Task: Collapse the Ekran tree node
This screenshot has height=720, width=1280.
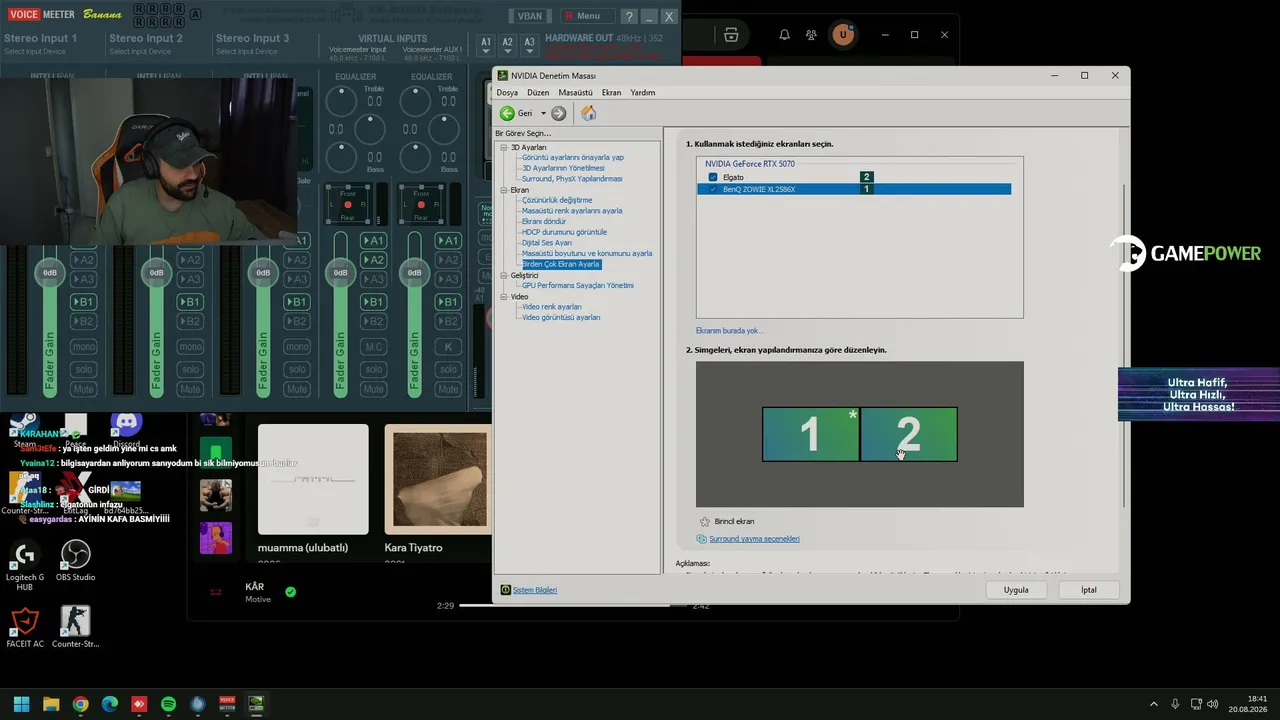Action: (505, 190)
